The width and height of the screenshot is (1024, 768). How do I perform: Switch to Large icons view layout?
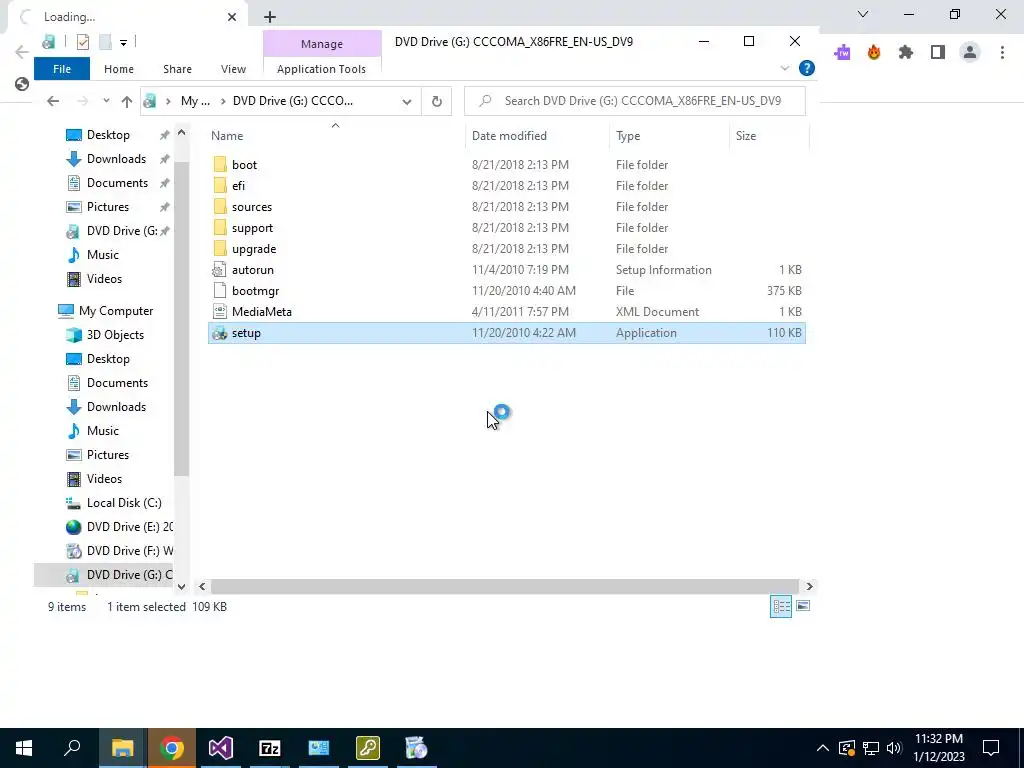(803, 607)
